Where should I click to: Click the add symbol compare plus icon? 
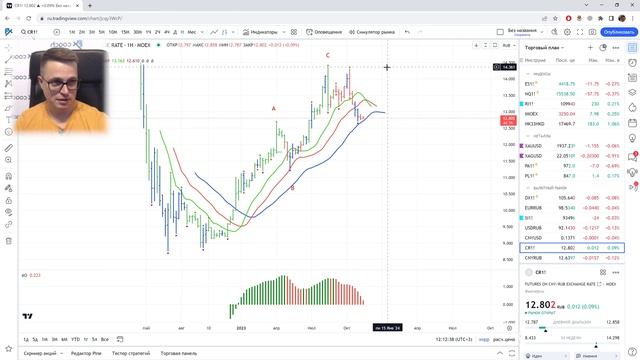(57, 32)
